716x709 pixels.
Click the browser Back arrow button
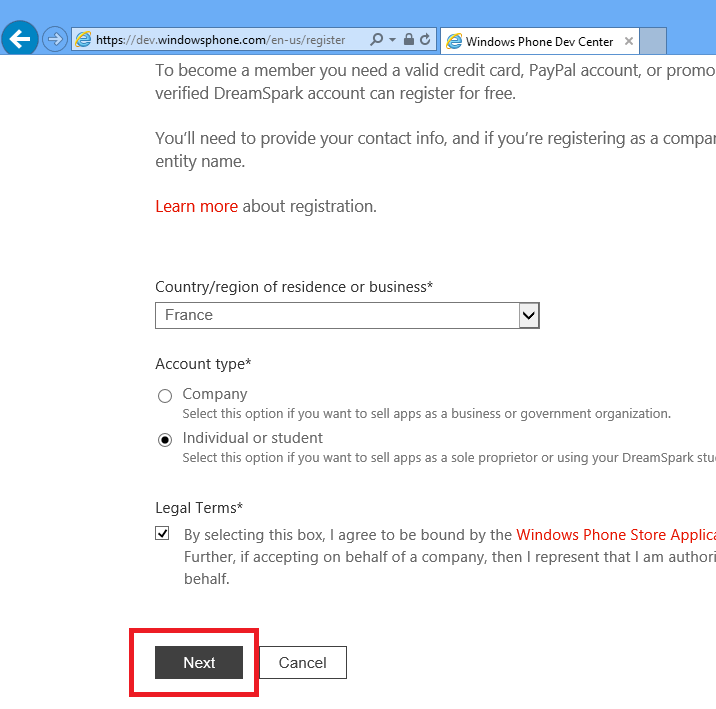tap(20, 38)
